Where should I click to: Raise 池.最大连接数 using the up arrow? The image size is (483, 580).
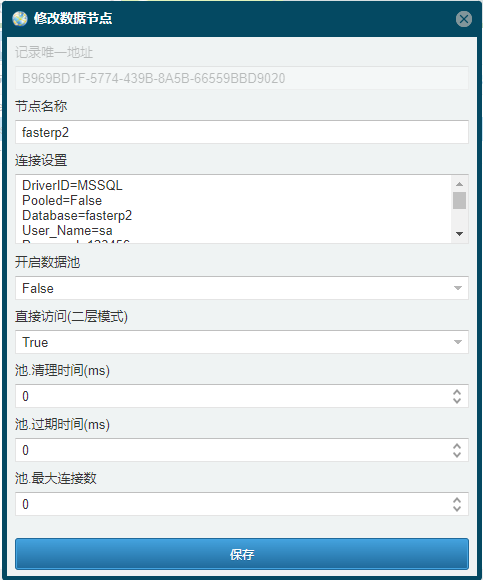click(x=457, y=500)
